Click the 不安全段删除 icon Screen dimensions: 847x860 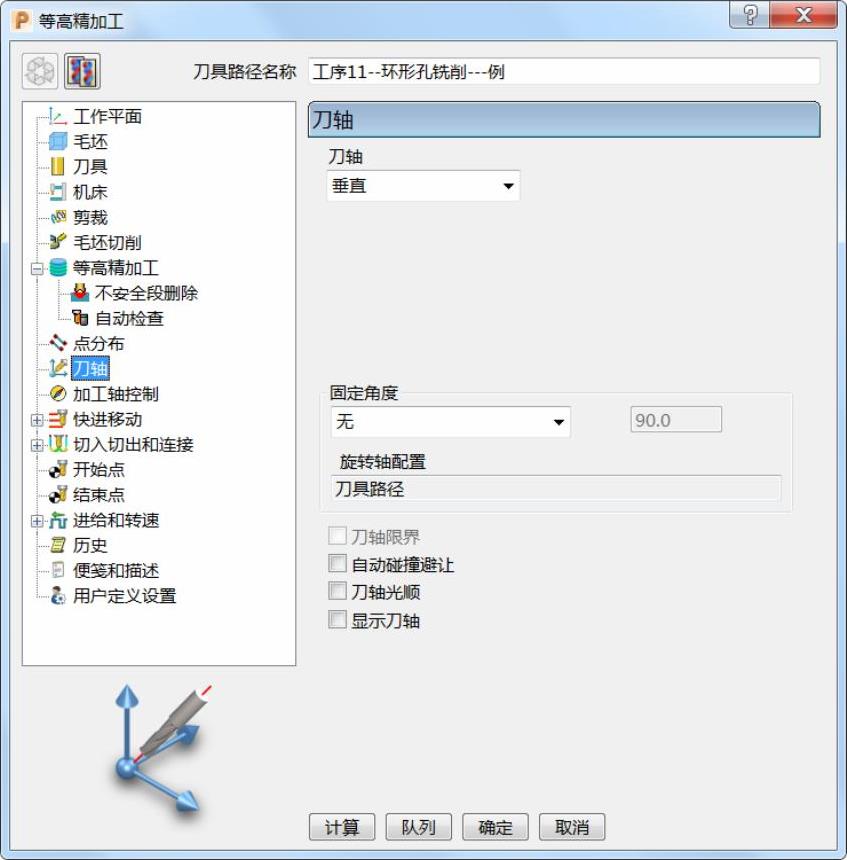80,293
